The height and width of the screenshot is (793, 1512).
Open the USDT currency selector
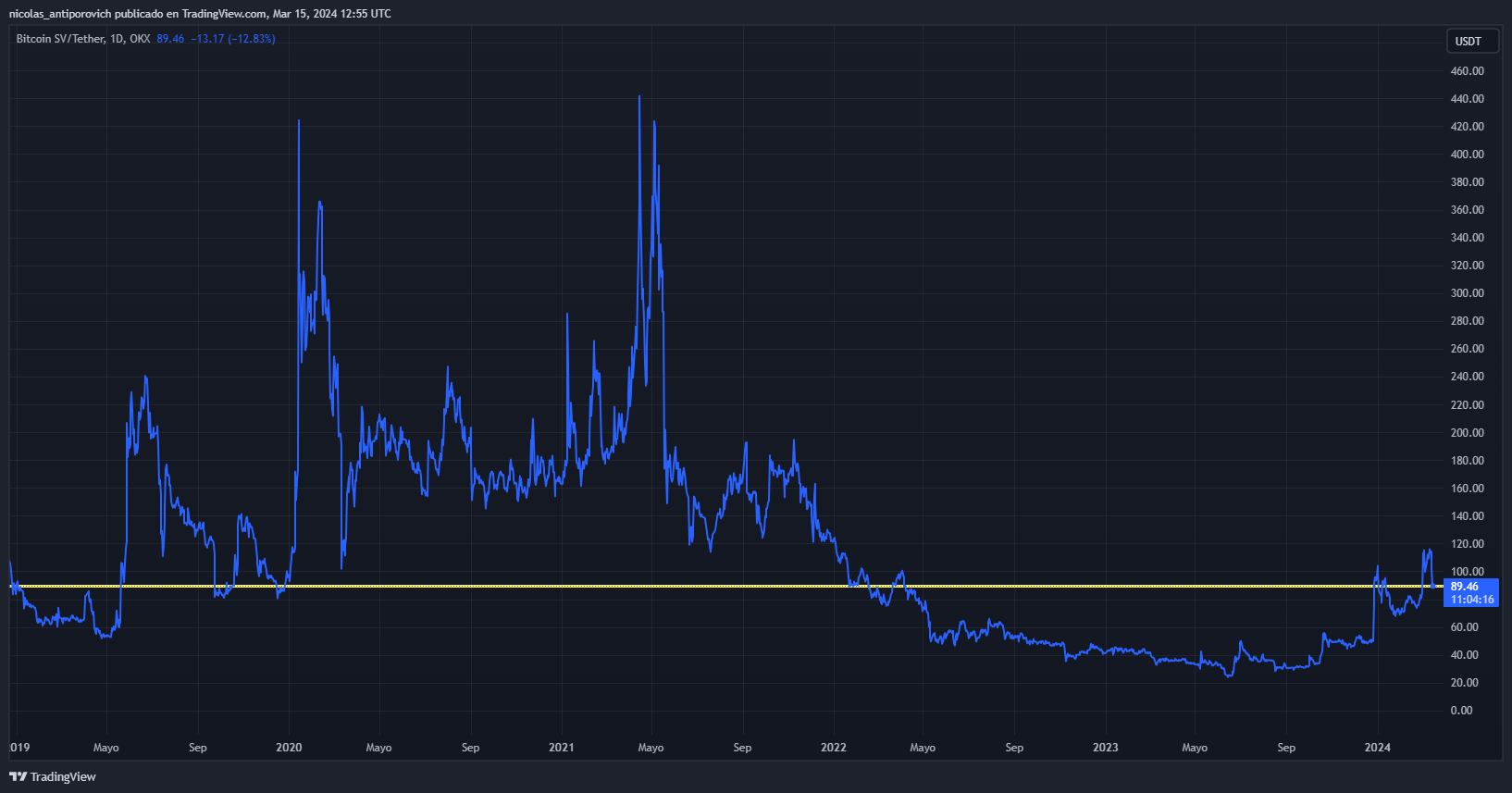tap(1471, 41)
